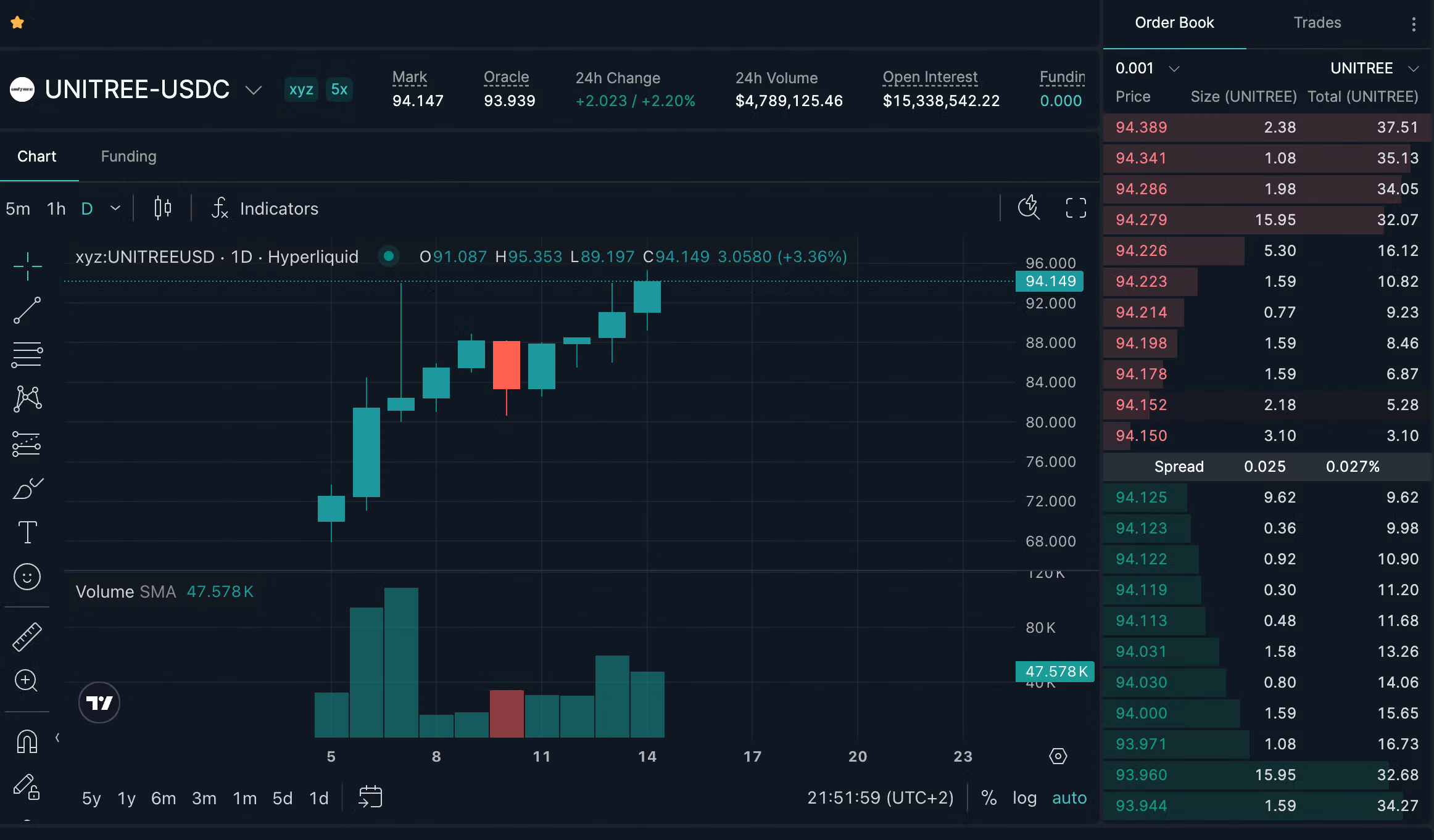Open chart settings gear icon

1058,756
